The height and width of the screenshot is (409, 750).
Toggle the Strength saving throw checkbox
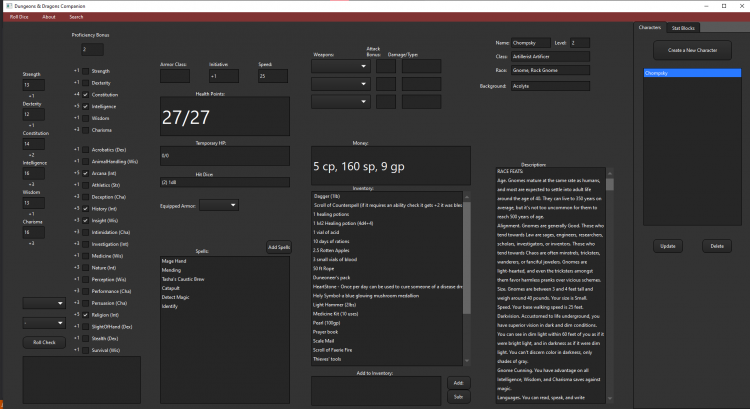[x=86, y=71]
